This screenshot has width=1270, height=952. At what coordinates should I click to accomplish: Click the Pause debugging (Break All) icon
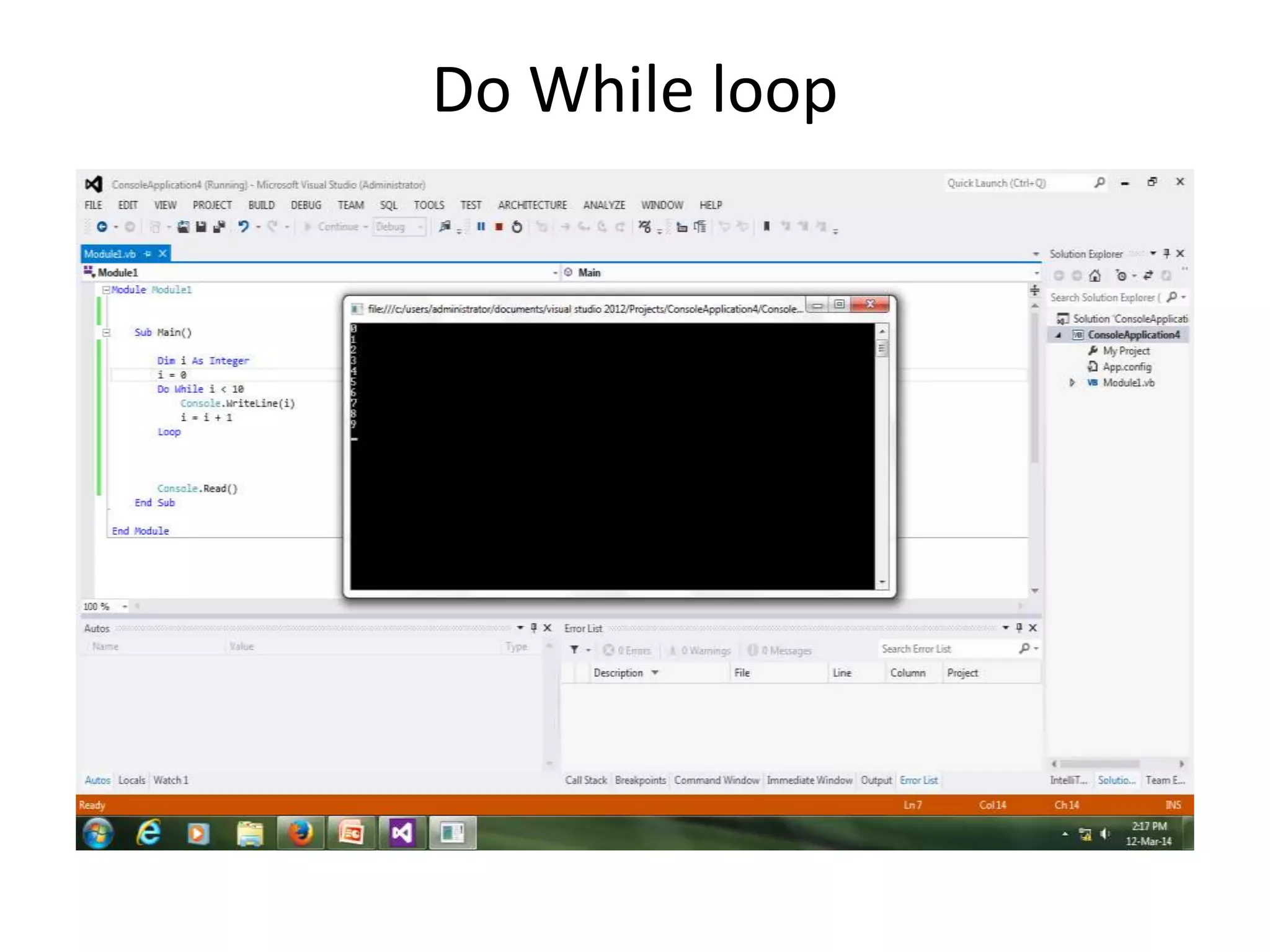(x=481, y=227)
